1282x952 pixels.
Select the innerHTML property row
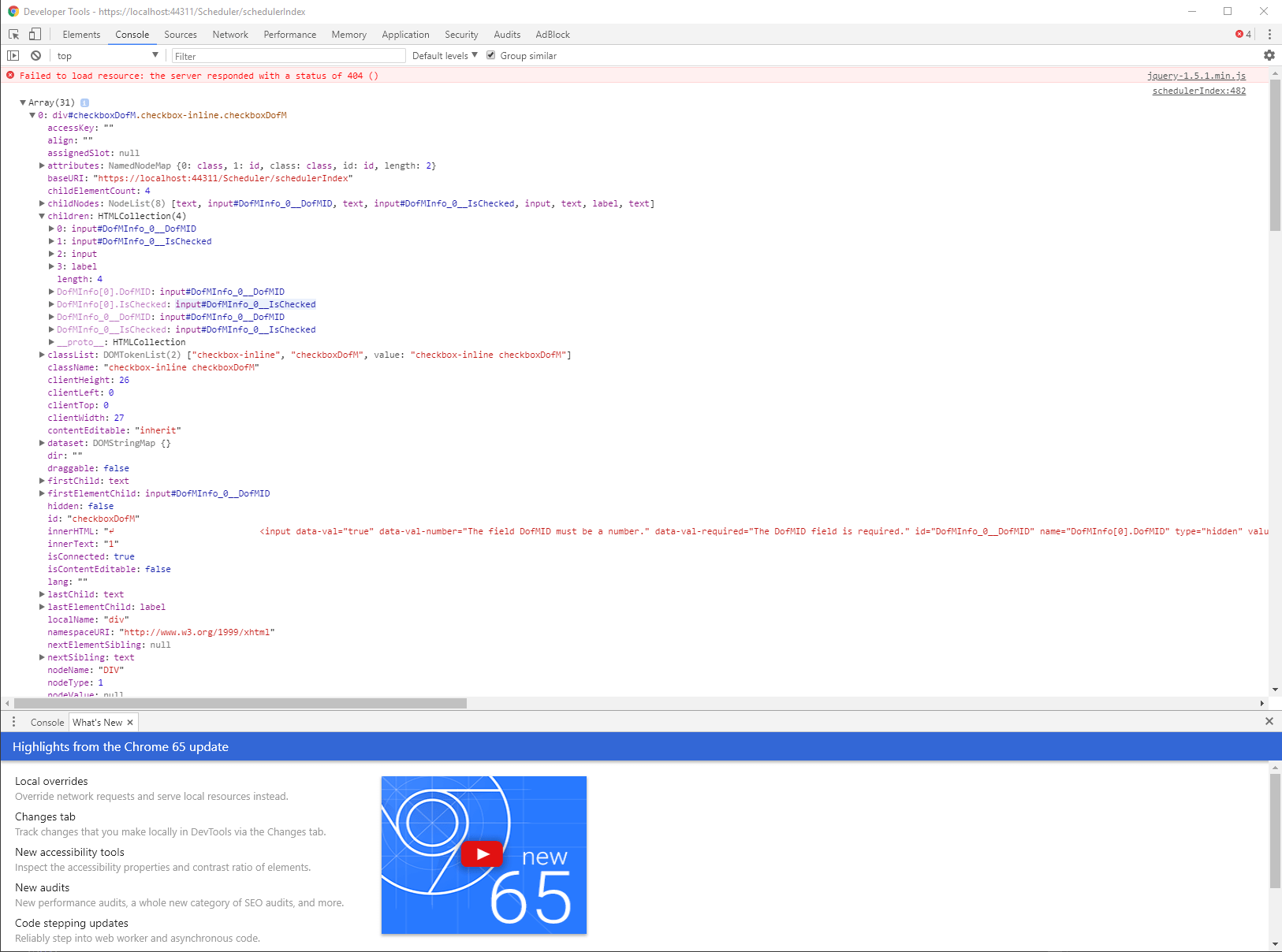(x=658, y=531)
